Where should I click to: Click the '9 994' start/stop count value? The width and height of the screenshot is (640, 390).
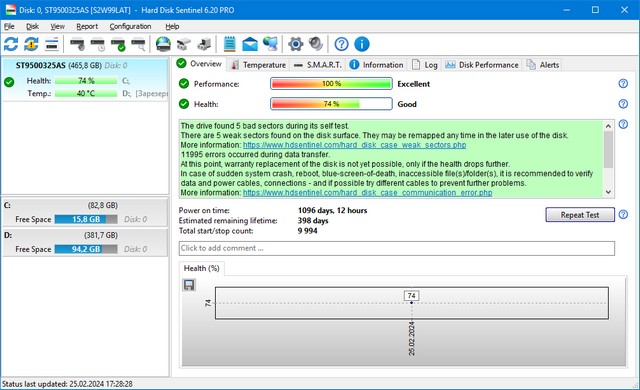(x=307, y=231)
